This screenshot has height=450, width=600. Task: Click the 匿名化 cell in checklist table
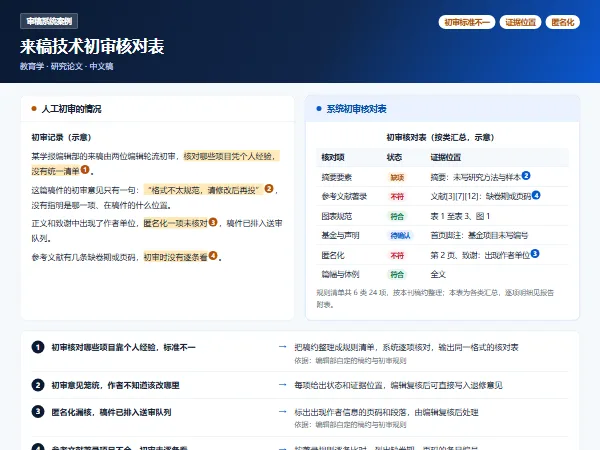[x=333, y=255]
